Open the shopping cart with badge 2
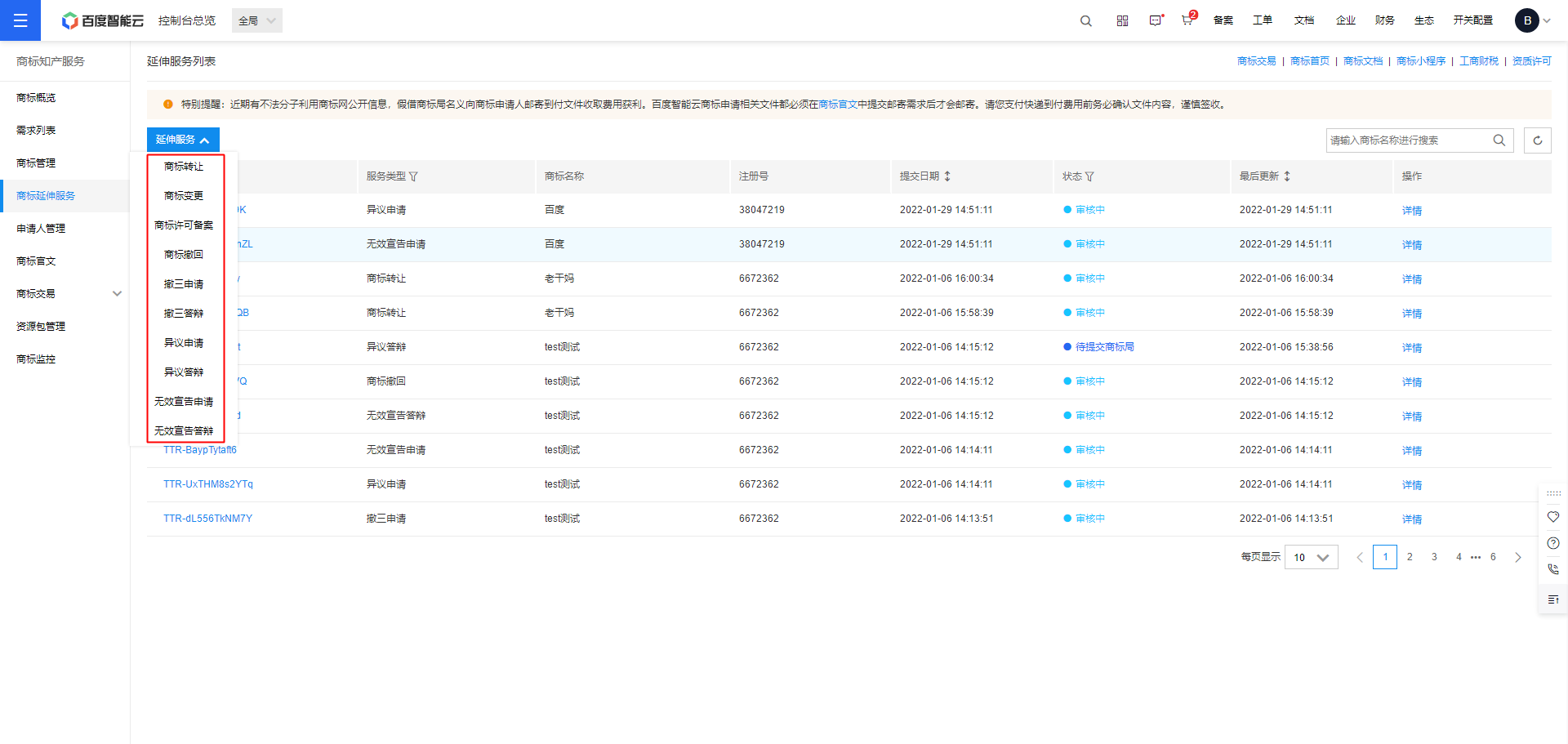Viewport: 1568px width, 744px height. tap(1187, 20)
